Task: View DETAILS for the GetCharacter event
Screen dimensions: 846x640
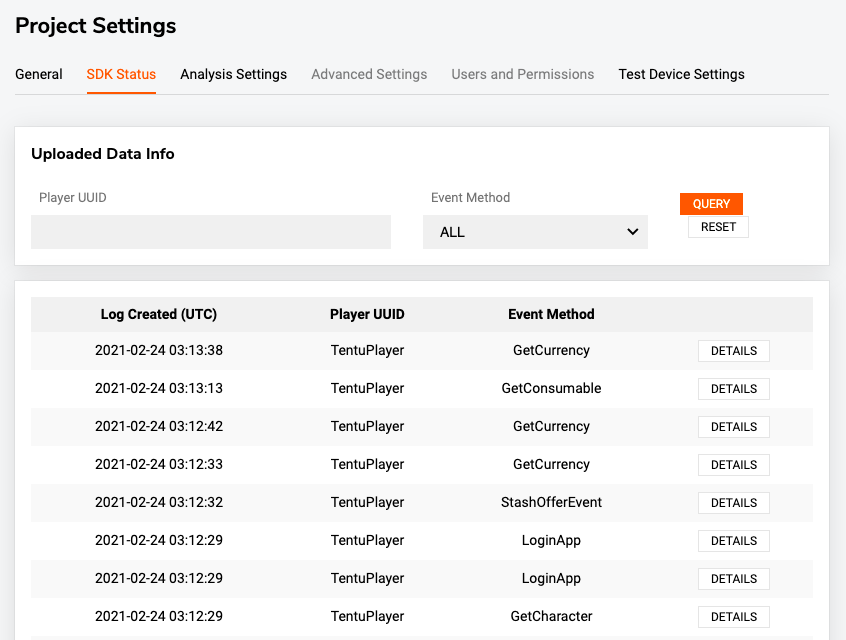Action: (734, 617)
